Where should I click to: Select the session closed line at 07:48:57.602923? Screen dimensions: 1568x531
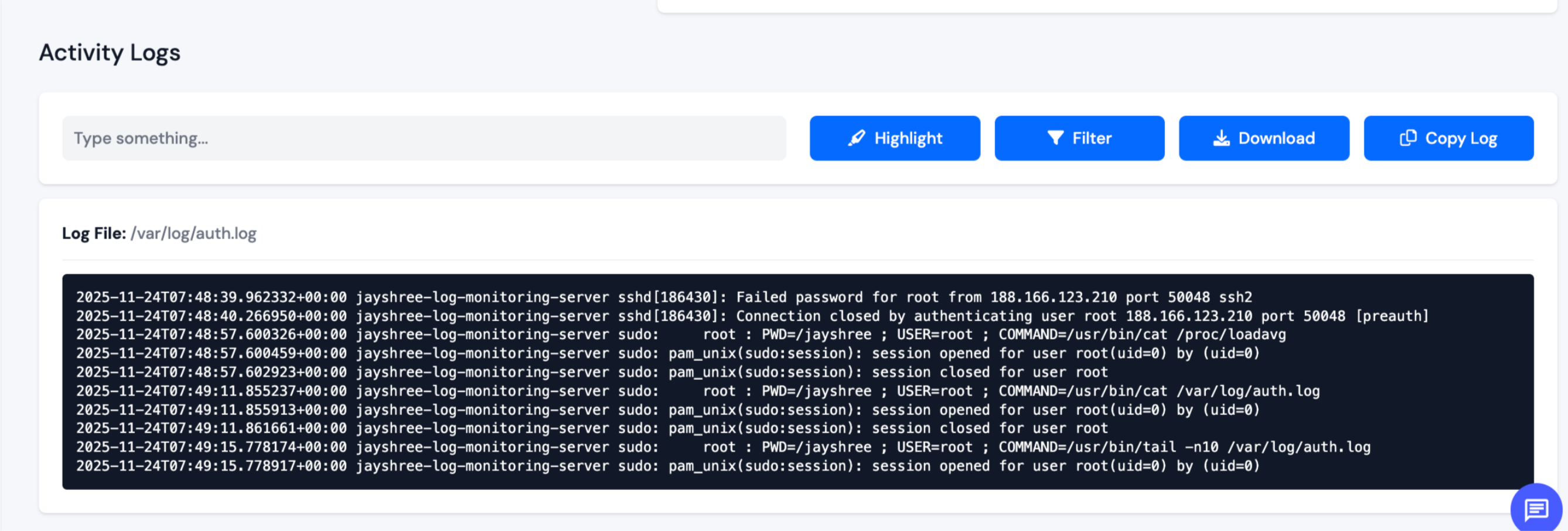coord(592,372)
